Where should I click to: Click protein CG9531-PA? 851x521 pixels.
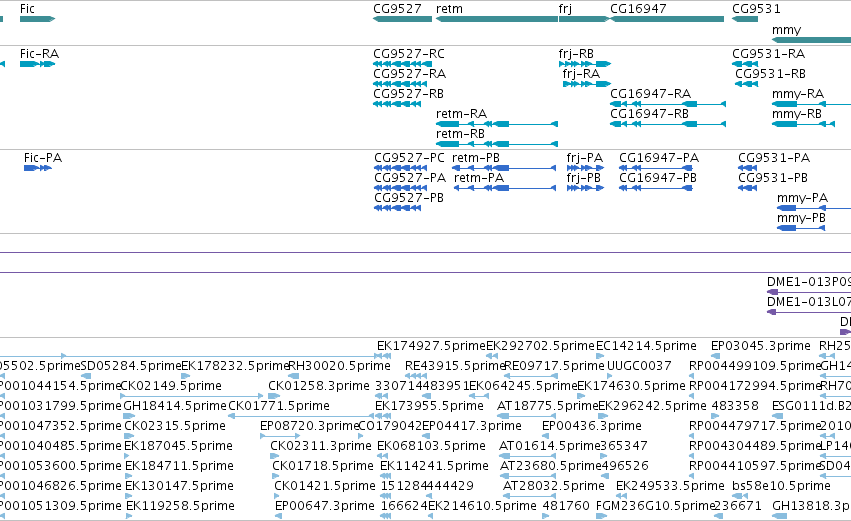(747, 168)
